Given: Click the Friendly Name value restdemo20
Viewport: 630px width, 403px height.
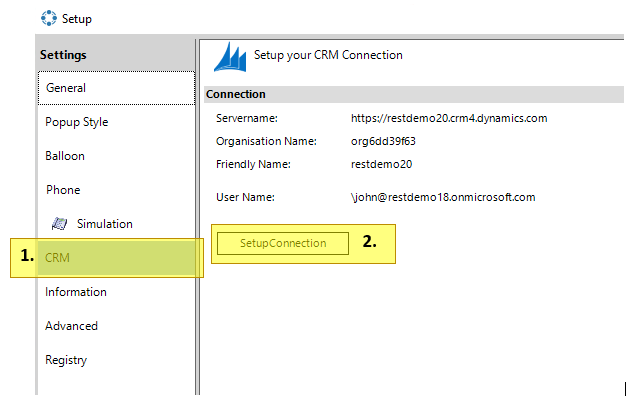Looking at the screenshot, I should point(381,164).
